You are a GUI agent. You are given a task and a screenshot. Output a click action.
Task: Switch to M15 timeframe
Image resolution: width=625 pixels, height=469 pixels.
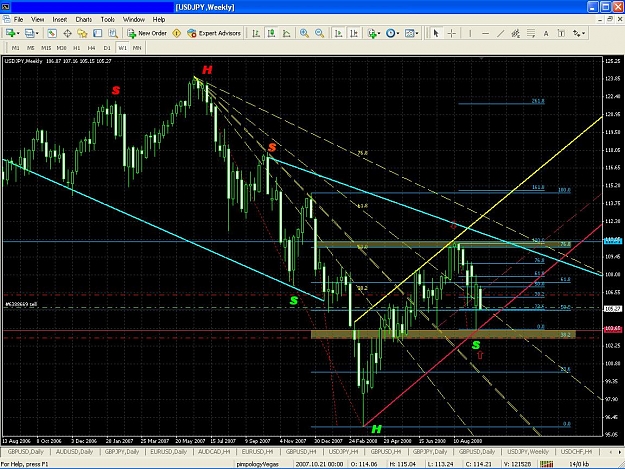[x=46, y=48]
